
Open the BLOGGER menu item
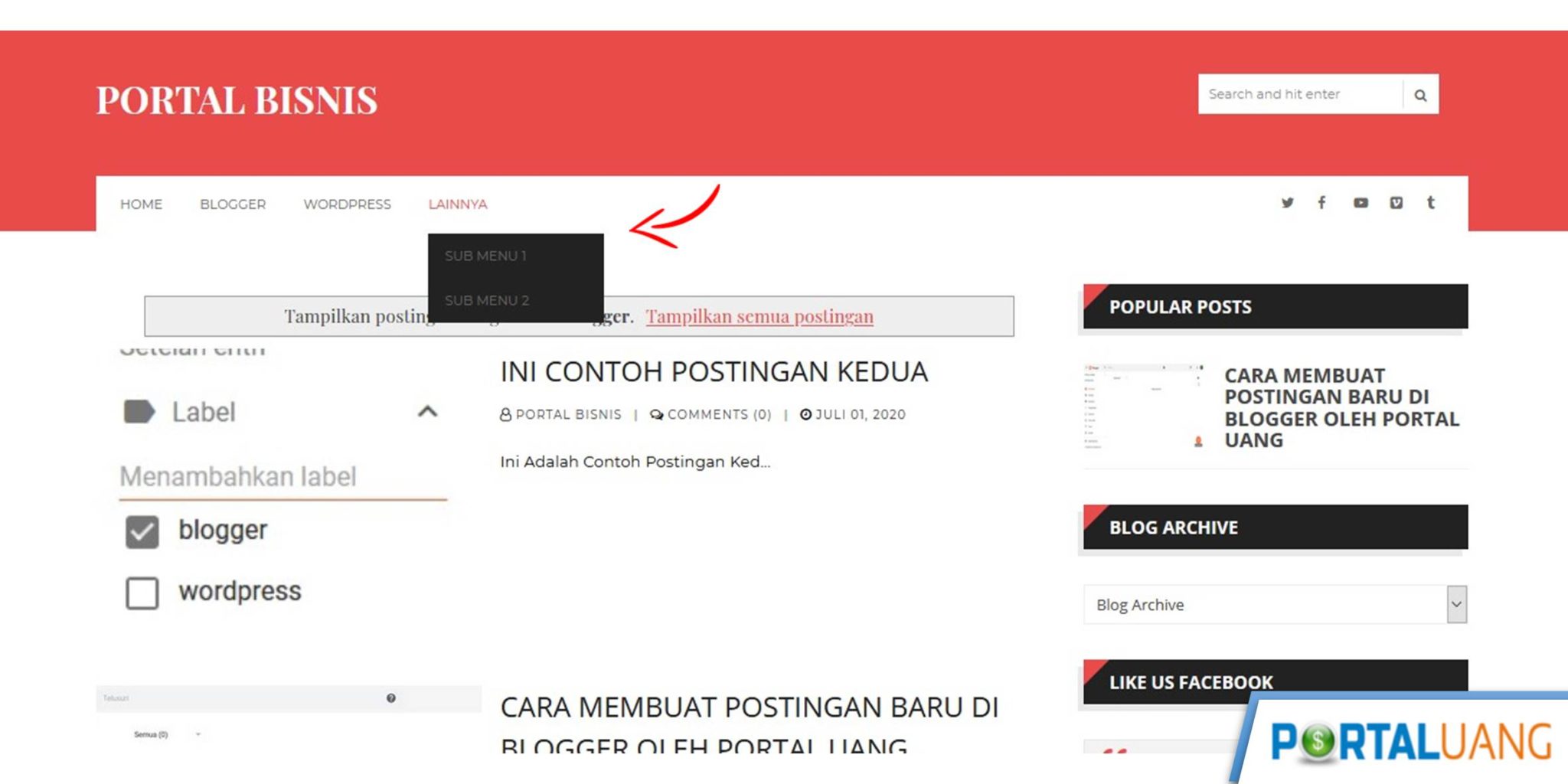click(x=233, y=204)
